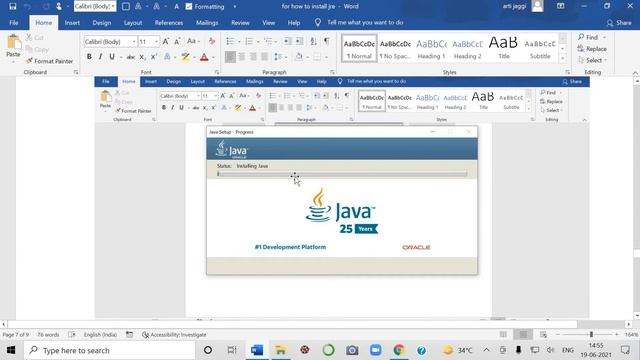Click the Sort A-Z icon

[313, 42]
